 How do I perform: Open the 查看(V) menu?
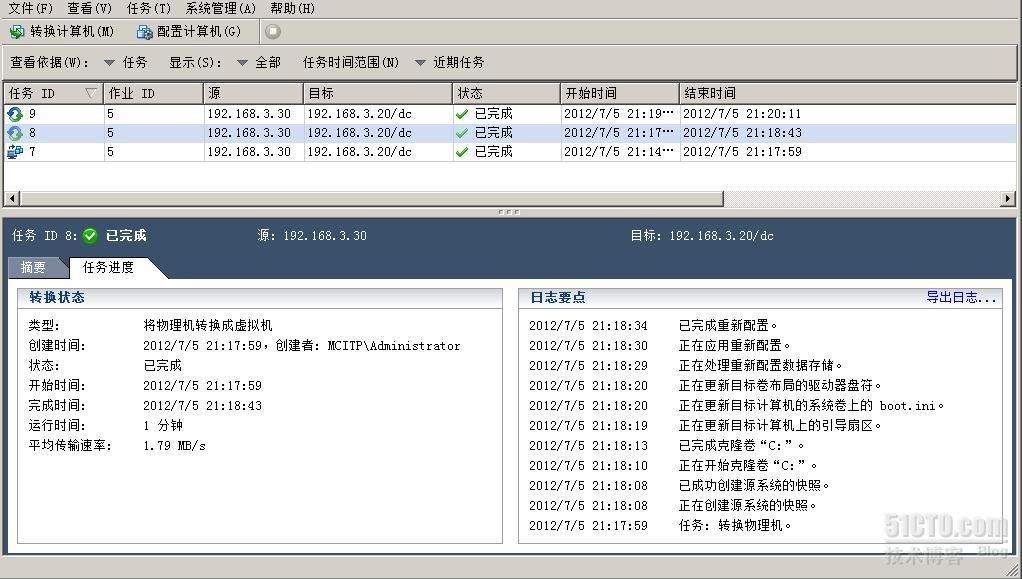point(89,8)
